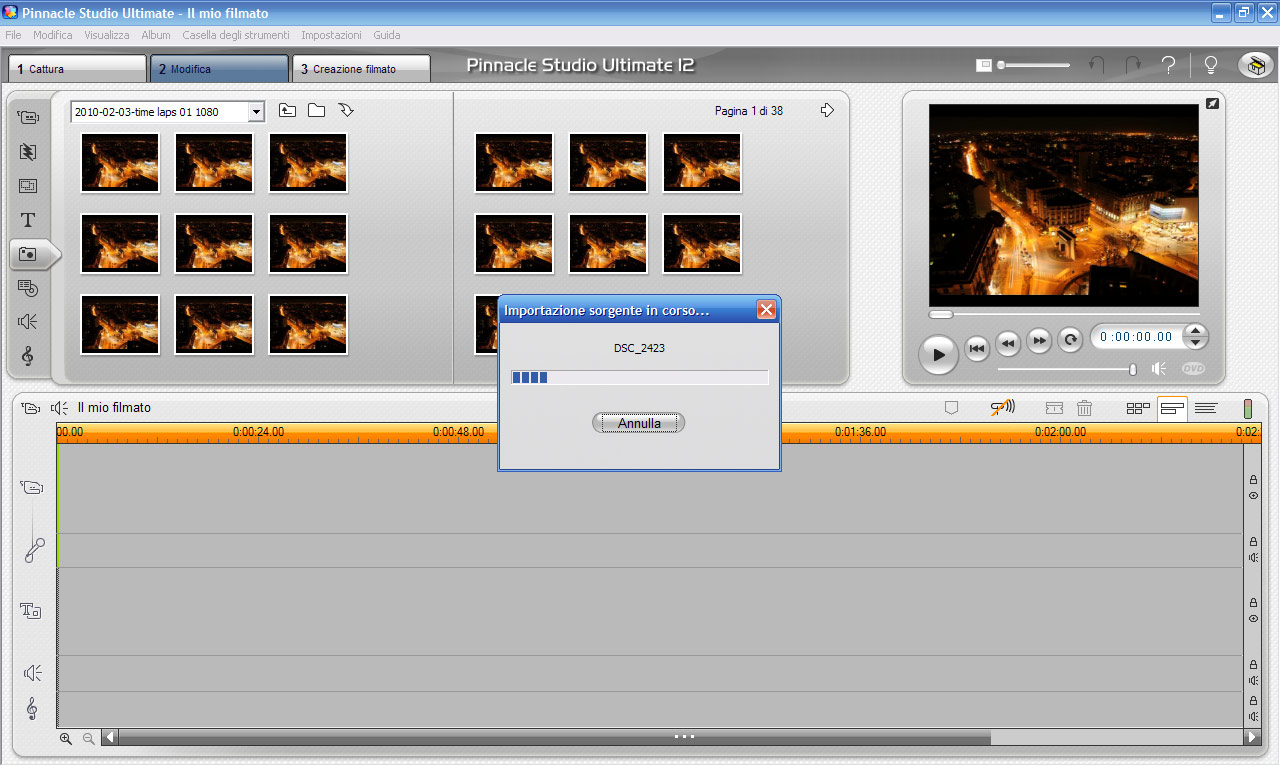Click the lightbulb tips icon
This screenshot has height=766, width=1280.
pos(1210,65)
